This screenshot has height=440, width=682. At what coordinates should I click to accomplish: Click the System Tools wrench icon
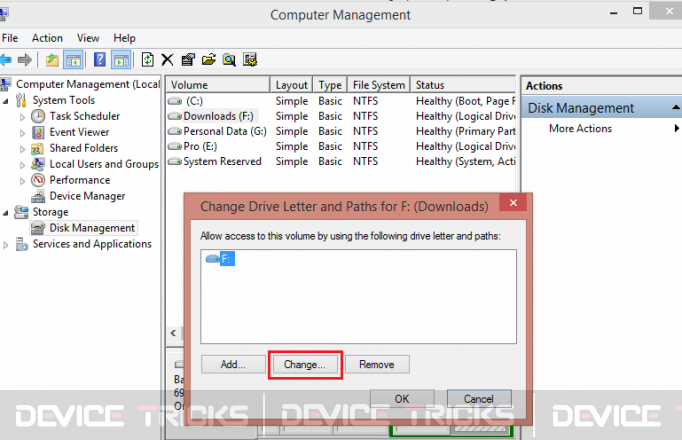pos(21,100)
